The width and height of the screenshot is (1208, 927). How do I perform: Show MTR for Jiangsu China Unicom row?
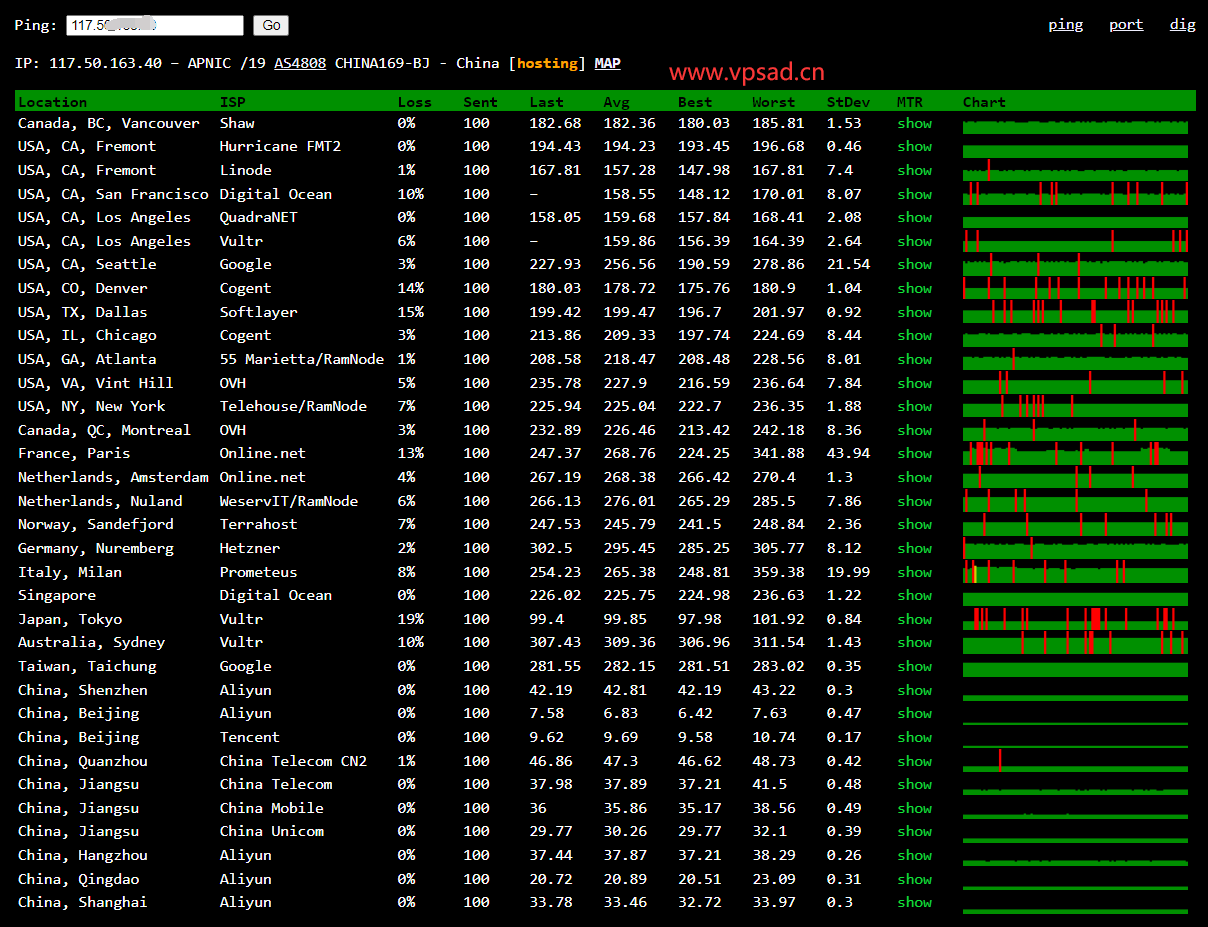(x=914, y=831)
